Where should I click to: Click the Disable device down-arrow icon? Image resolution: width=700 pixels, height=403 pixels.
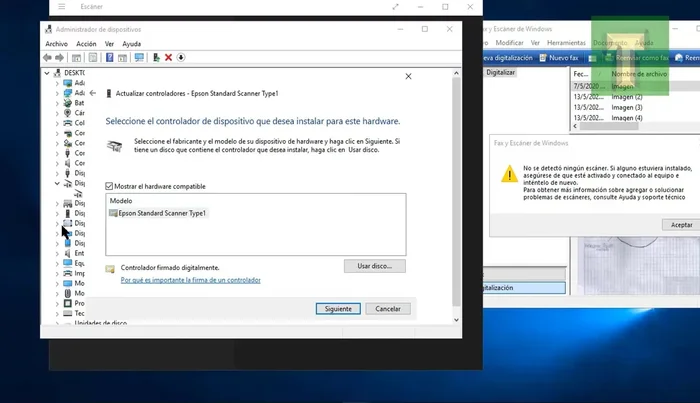tap(181, 58)
